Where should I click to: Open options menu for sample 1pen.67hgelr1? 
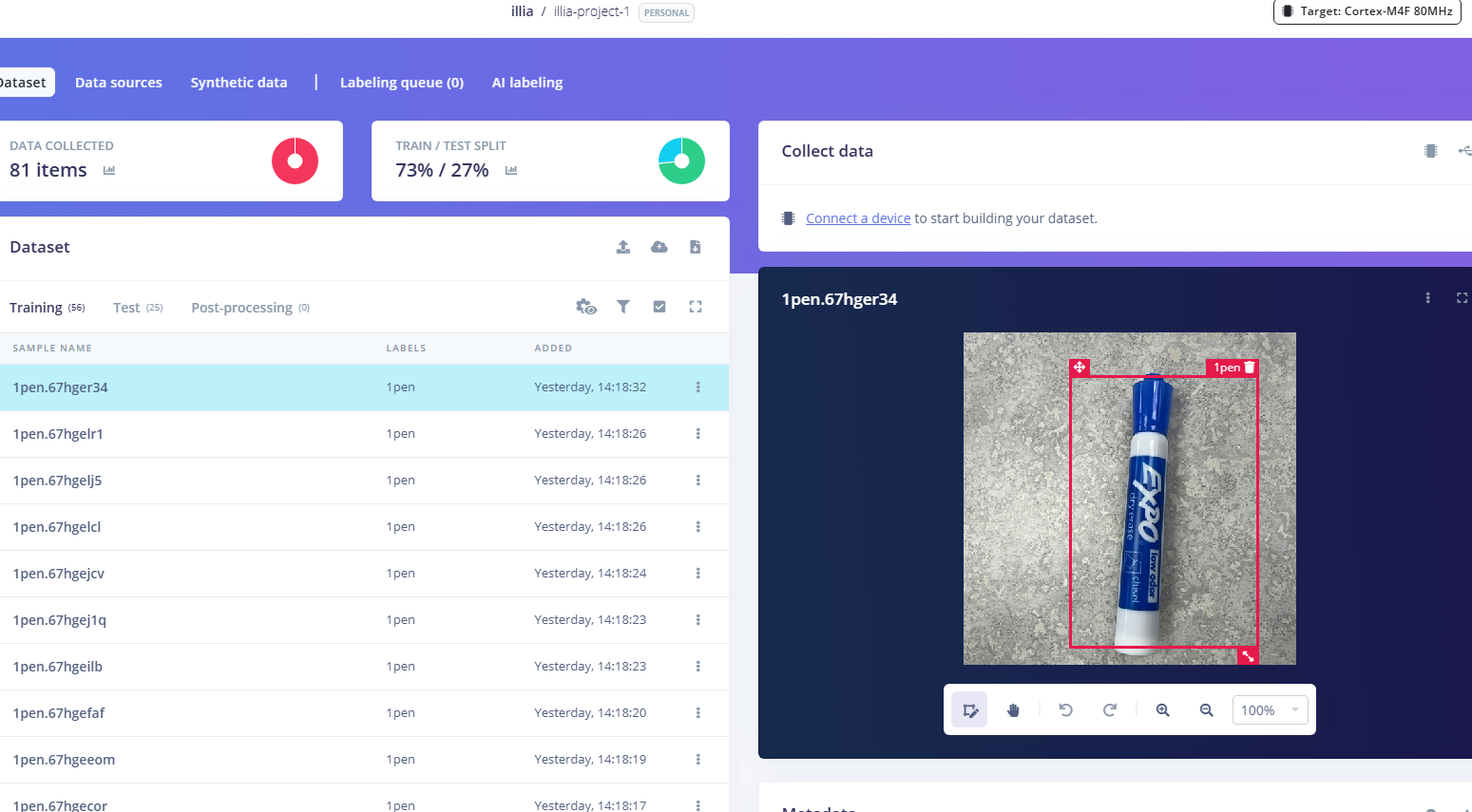(x=698, y=434)
